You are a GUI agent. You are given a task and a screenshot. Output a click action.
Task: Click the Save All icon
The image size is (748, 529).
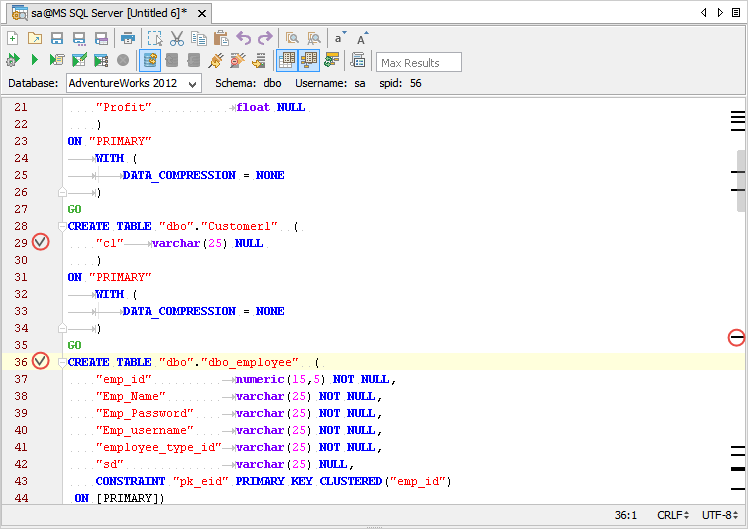click(x=101, y=38)
